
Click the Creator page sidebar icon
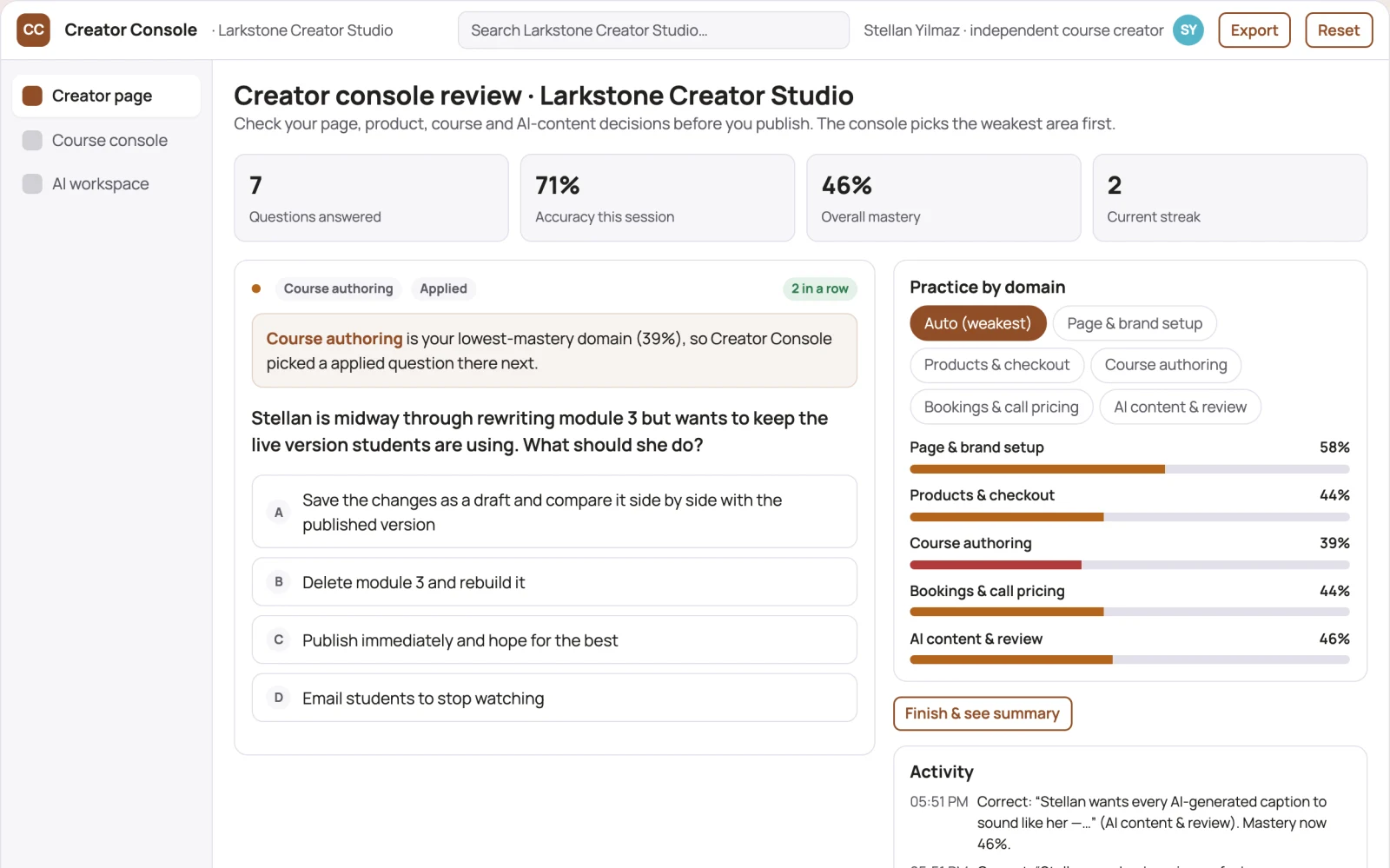[32, 96]
